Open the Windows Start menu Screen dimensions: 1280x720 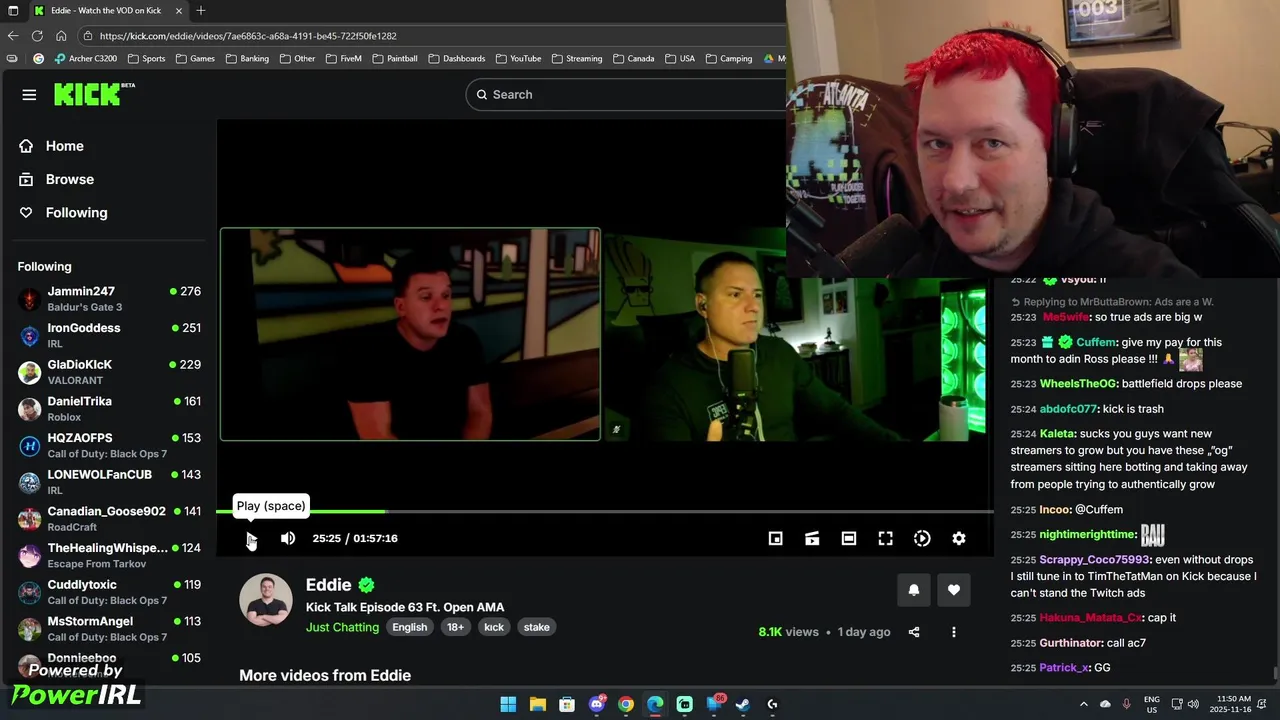point(508,704)
